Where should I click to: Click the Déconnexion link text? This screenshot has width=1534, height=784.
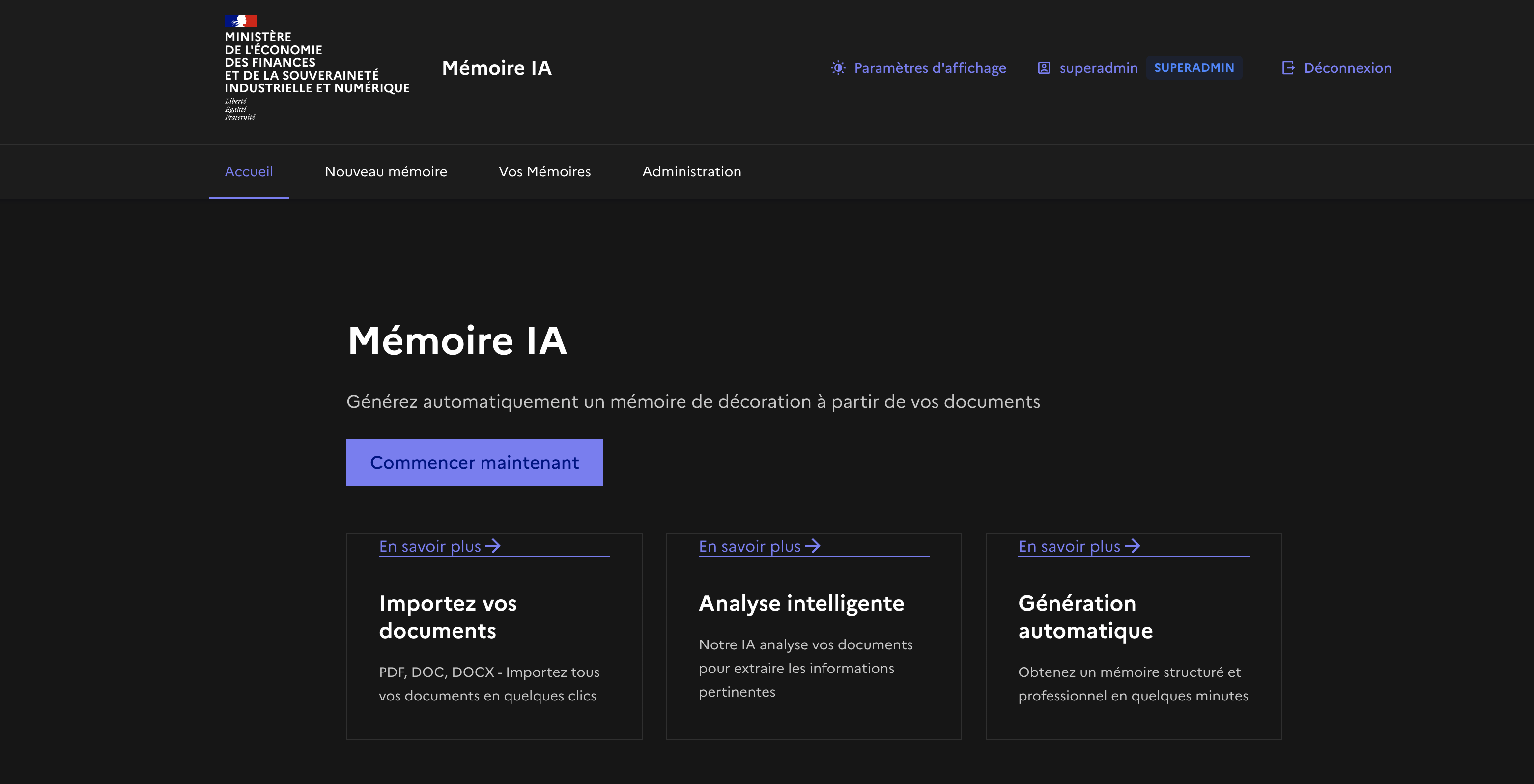click(1347, 68)
